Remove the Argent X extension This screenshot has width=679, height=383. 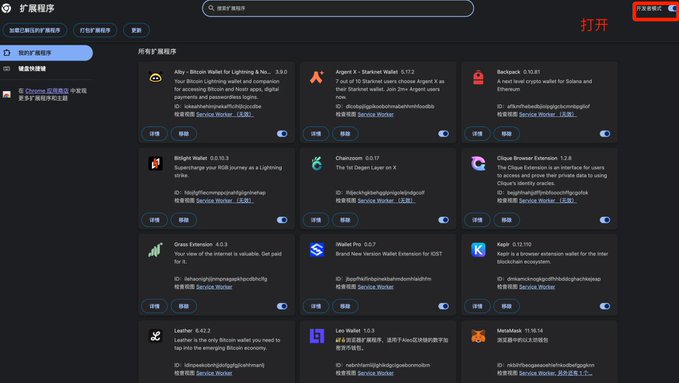click(345, 133)
